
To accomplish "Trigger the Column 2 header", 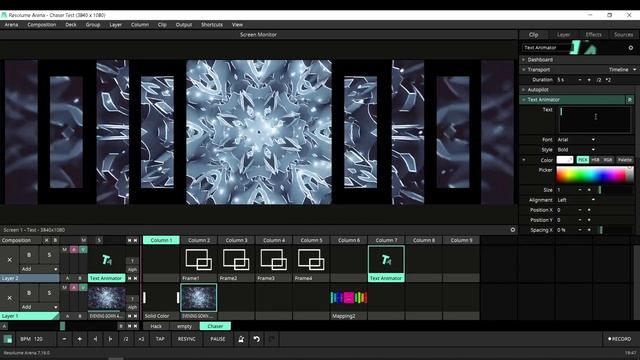I will 199,240.
